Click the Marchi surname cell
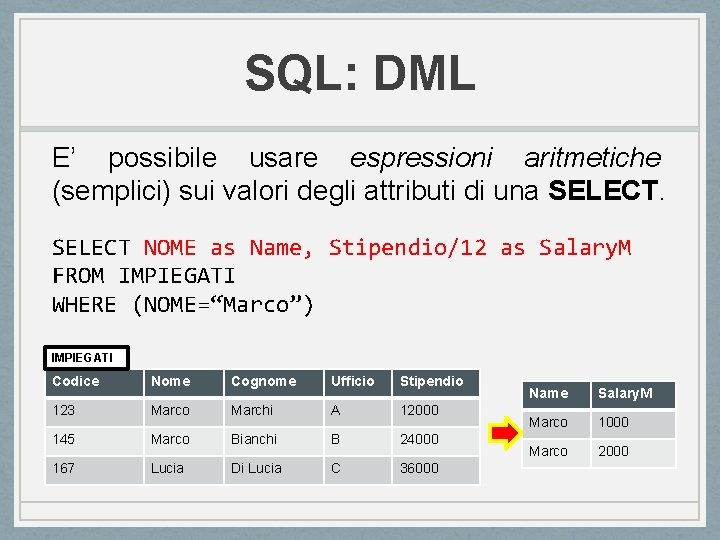The width and height of the screenshot is (720, 540). click(274, 412)
